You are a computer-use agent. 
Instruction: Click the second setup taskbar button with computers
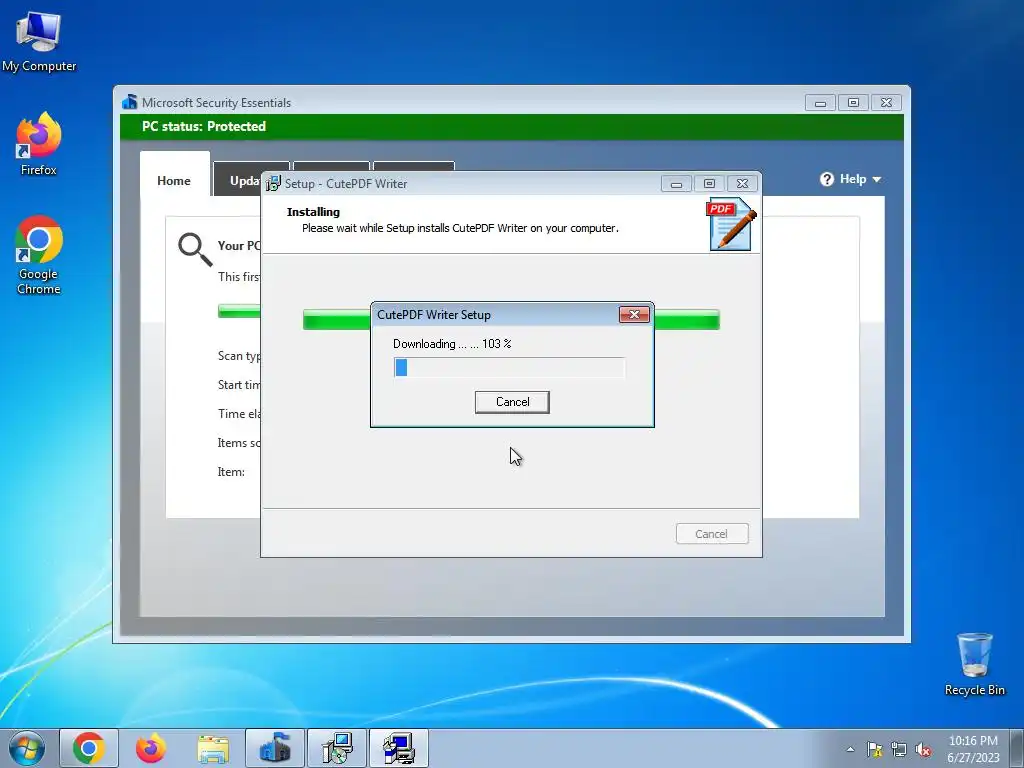(399, 748)
